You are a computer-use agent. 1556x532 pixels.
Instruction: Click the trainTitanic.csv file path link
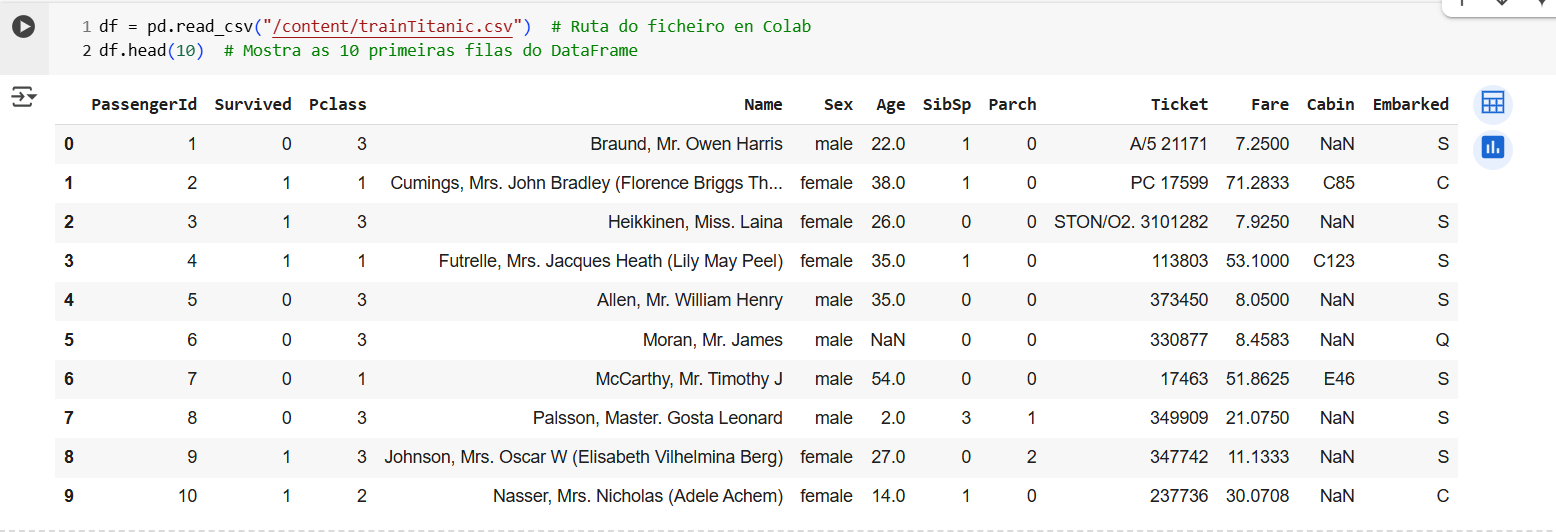[398, 27]
